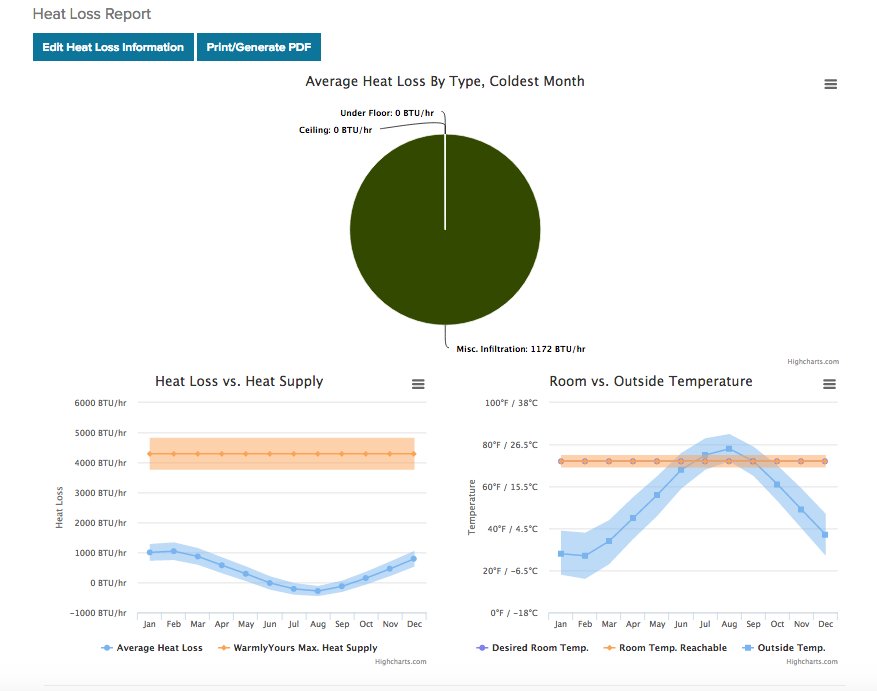Open the pie chart hamburger context menu
The image size is (877, 691).
(830, 85)
